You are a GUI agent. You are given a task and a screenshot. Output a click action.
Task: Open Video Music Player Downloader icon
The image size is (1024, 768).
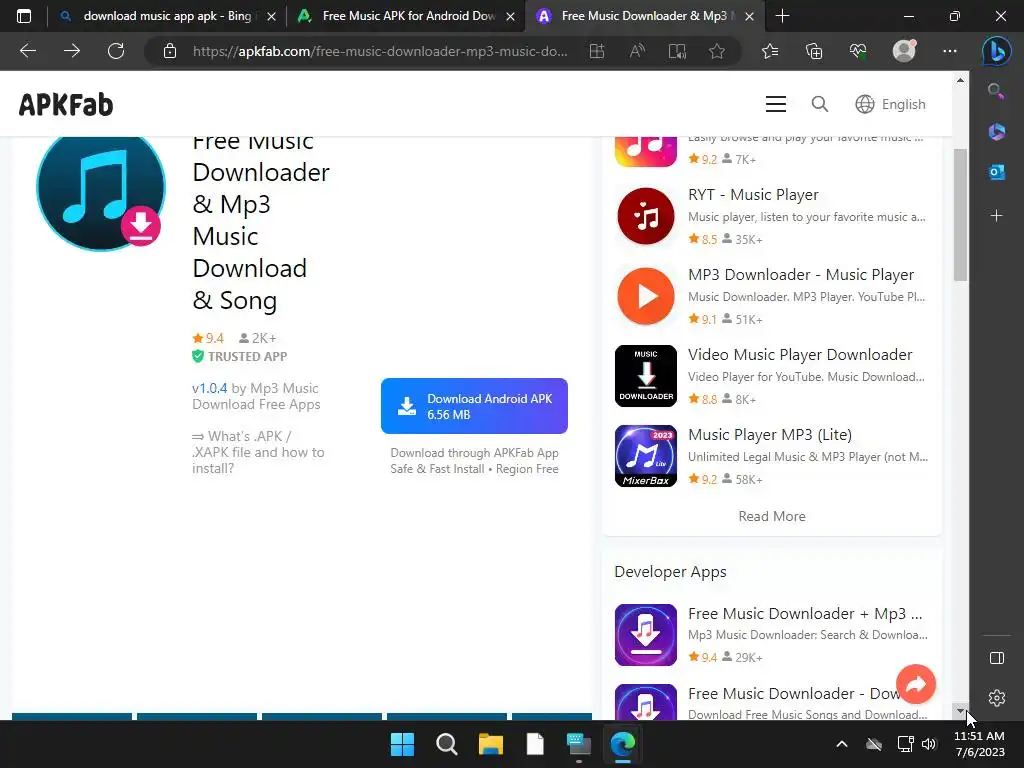click(x=646, y=376)
